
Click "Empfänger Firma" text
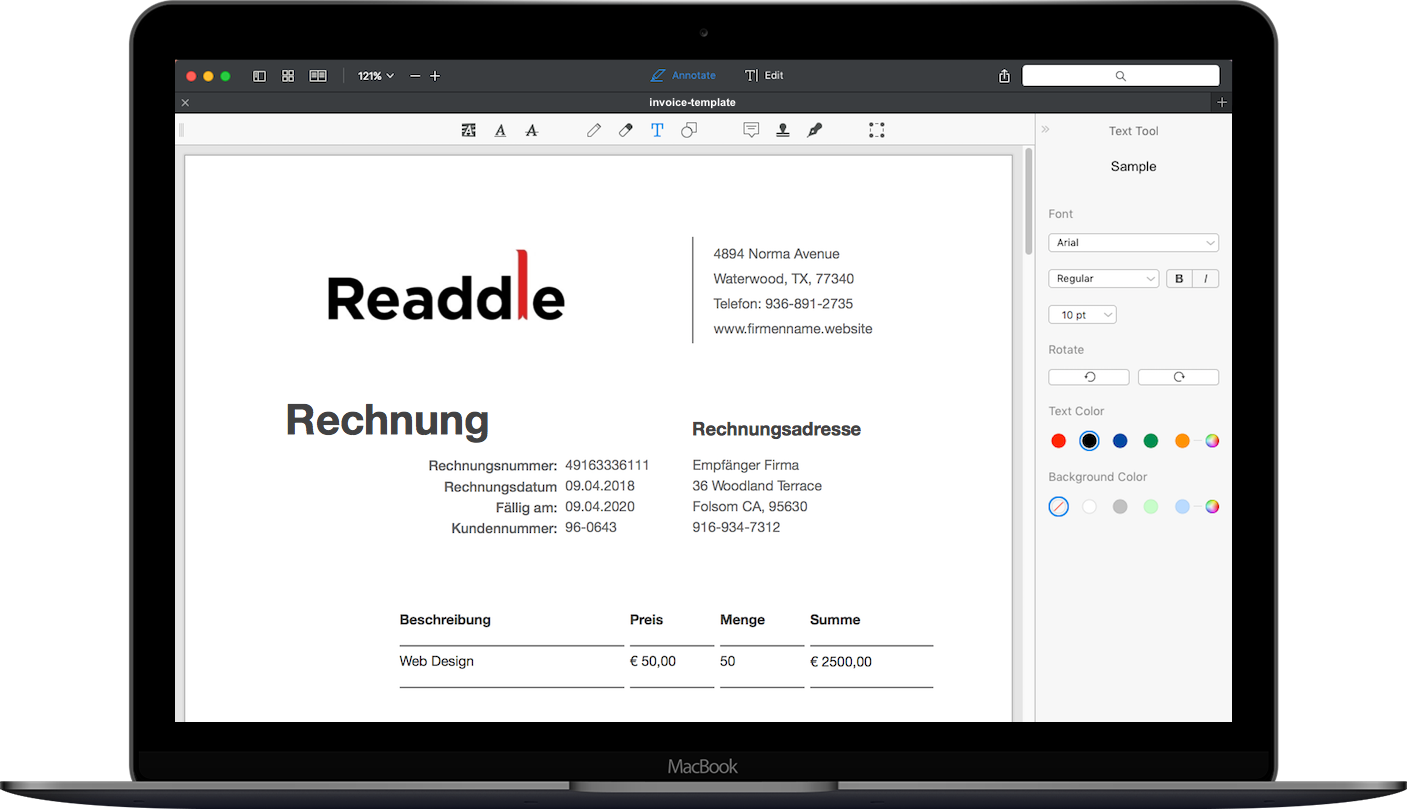pyautogui.click(x=746, y=465)
